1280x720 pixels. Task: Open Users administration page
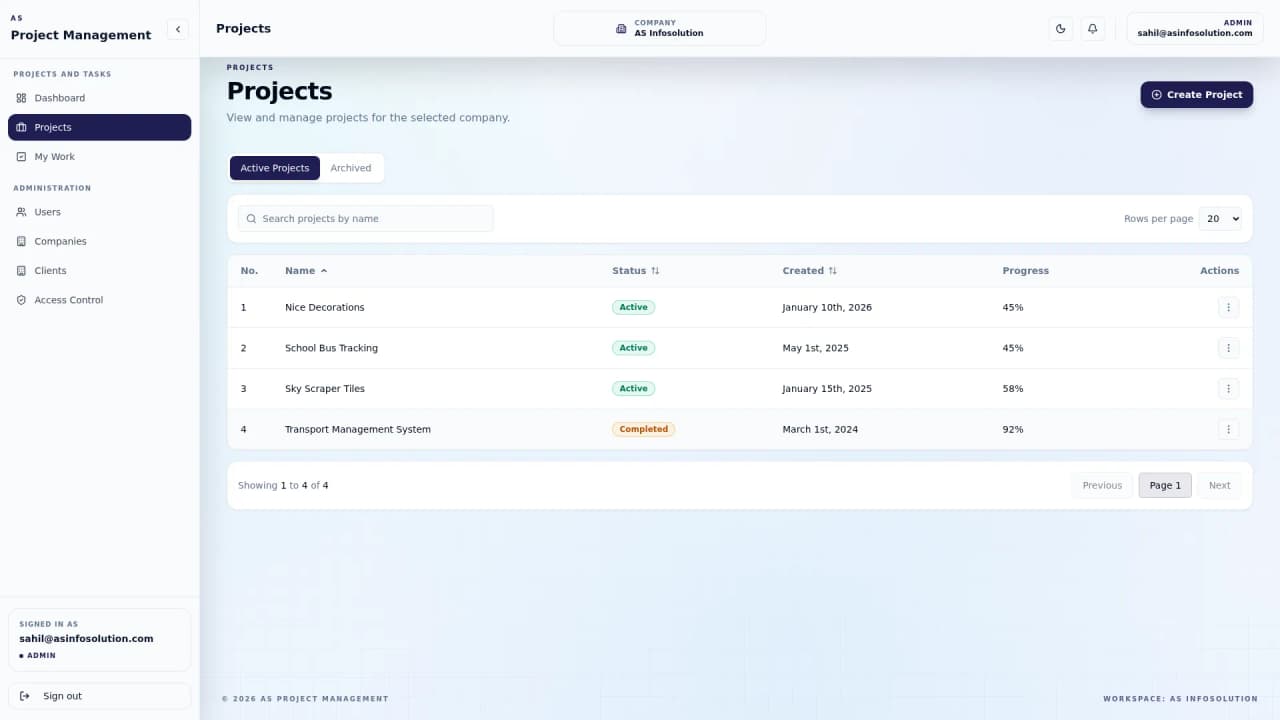click(99, 212)
